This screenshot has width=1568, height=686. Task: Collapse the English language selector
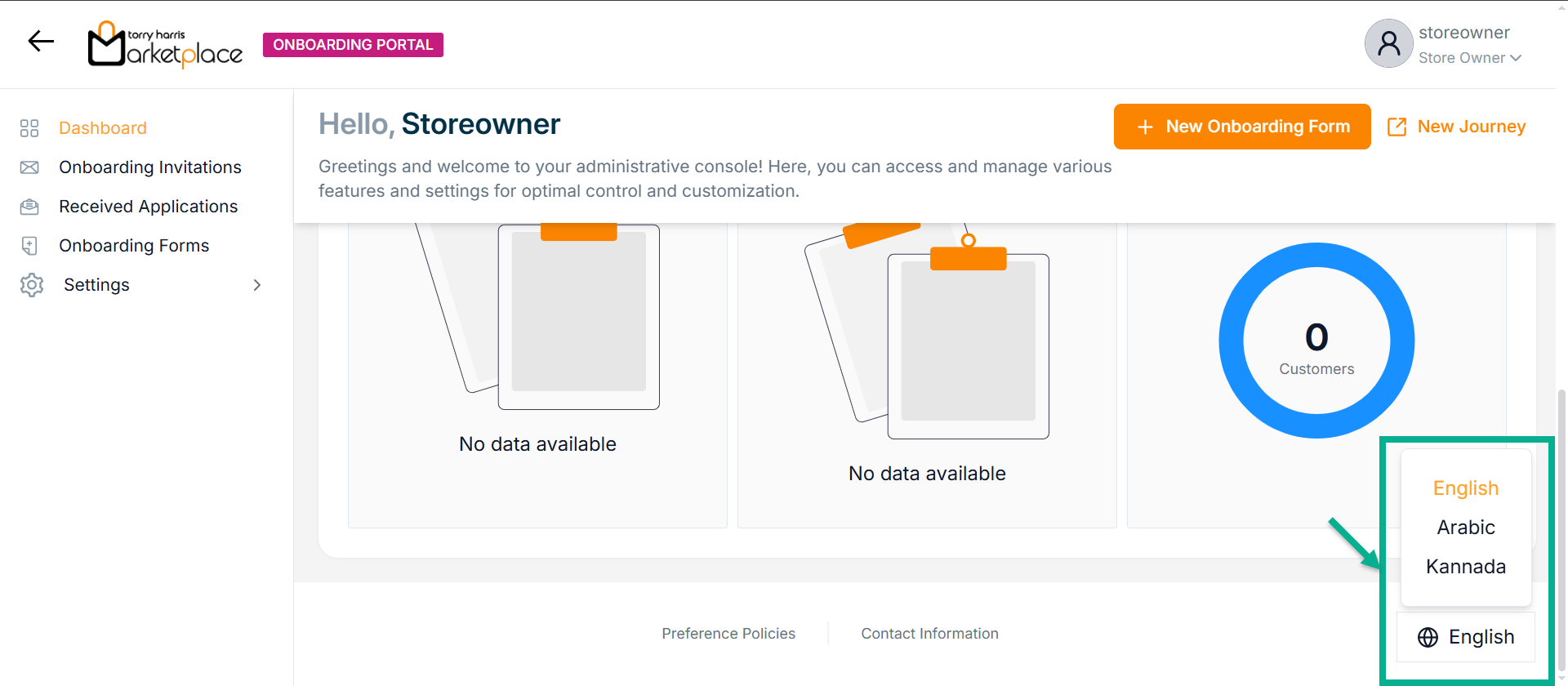point(1467,637)
